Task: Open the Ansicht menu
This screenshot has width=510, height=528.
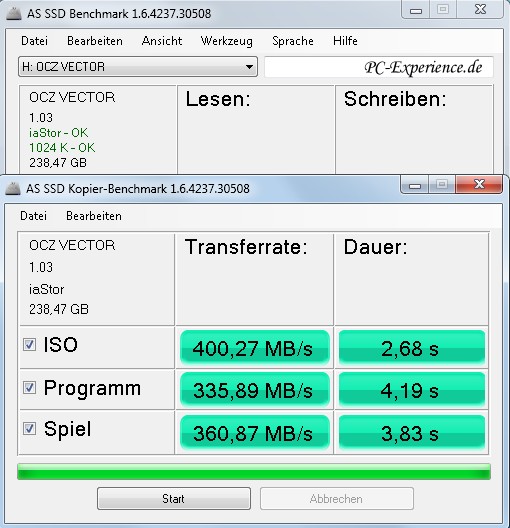Action: point(162,41)
